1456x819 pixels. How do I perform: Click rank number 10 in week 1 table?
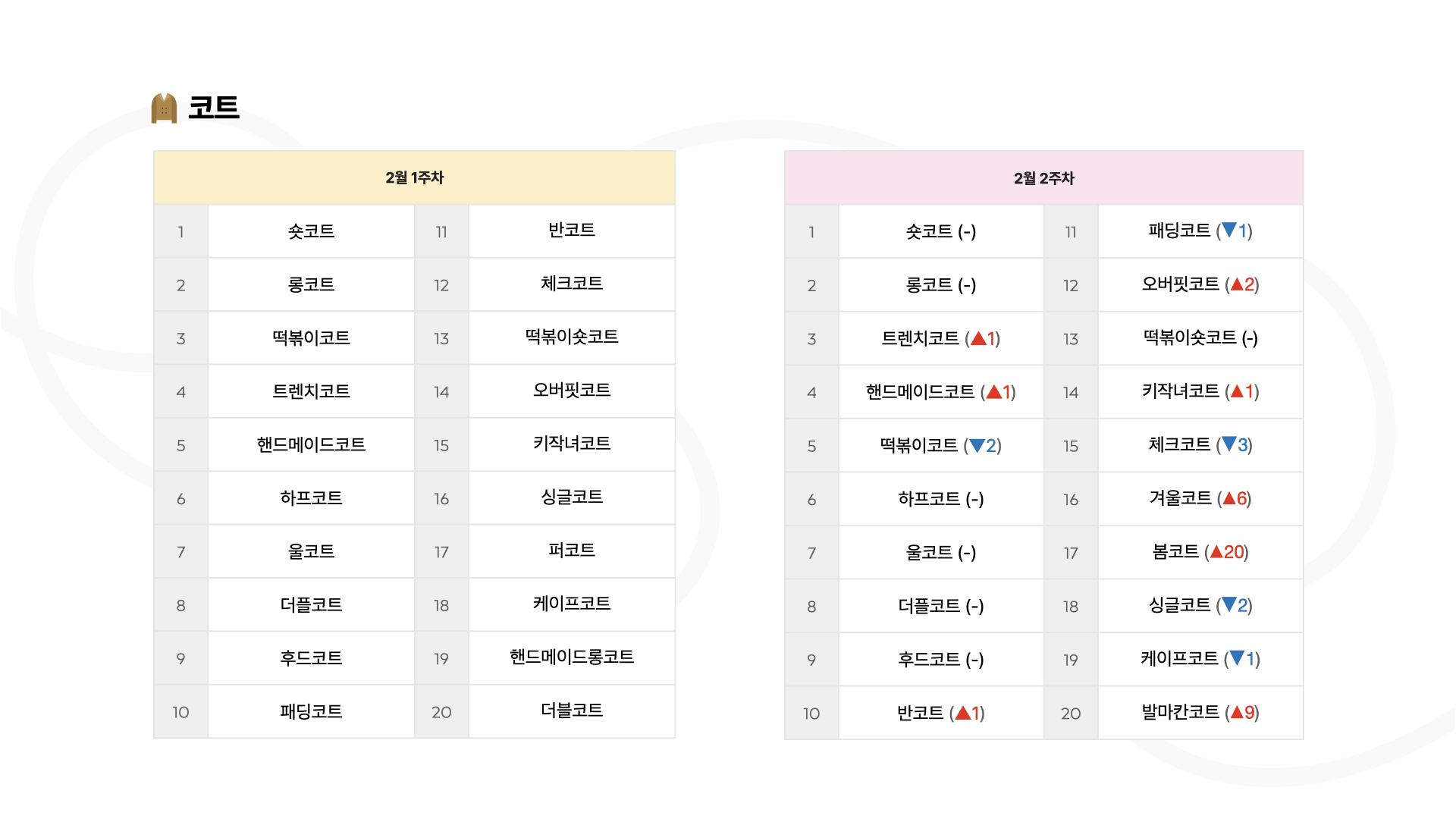coord(180,712)
